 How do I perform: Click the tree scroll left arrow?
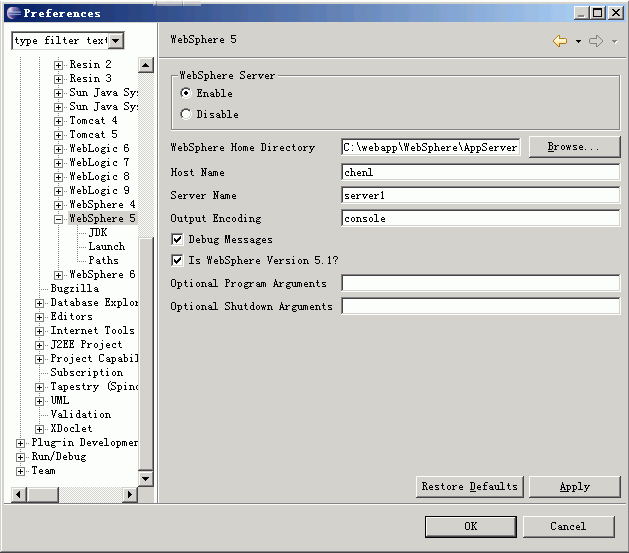point(18,494)
